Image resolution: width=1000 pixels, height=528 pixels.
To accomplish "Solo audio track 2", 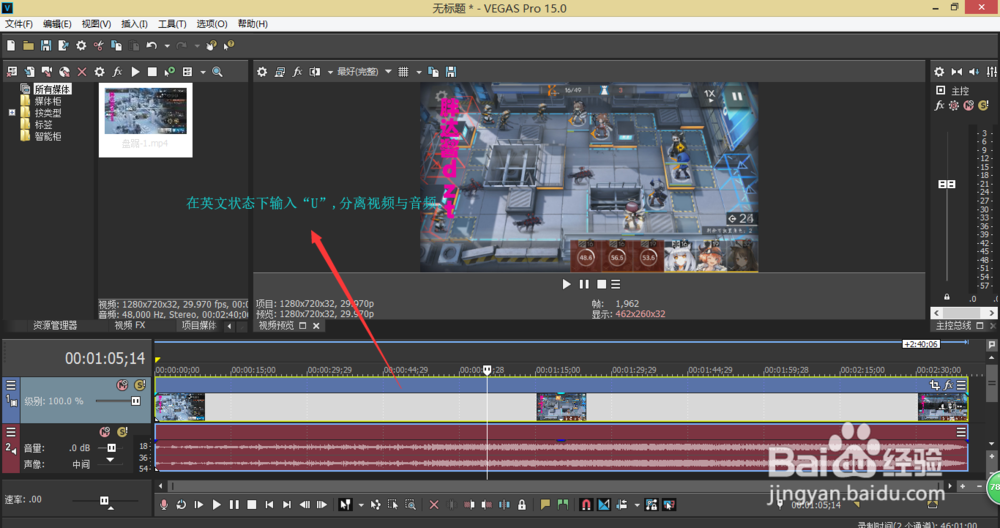I will (x=122, y=432).
